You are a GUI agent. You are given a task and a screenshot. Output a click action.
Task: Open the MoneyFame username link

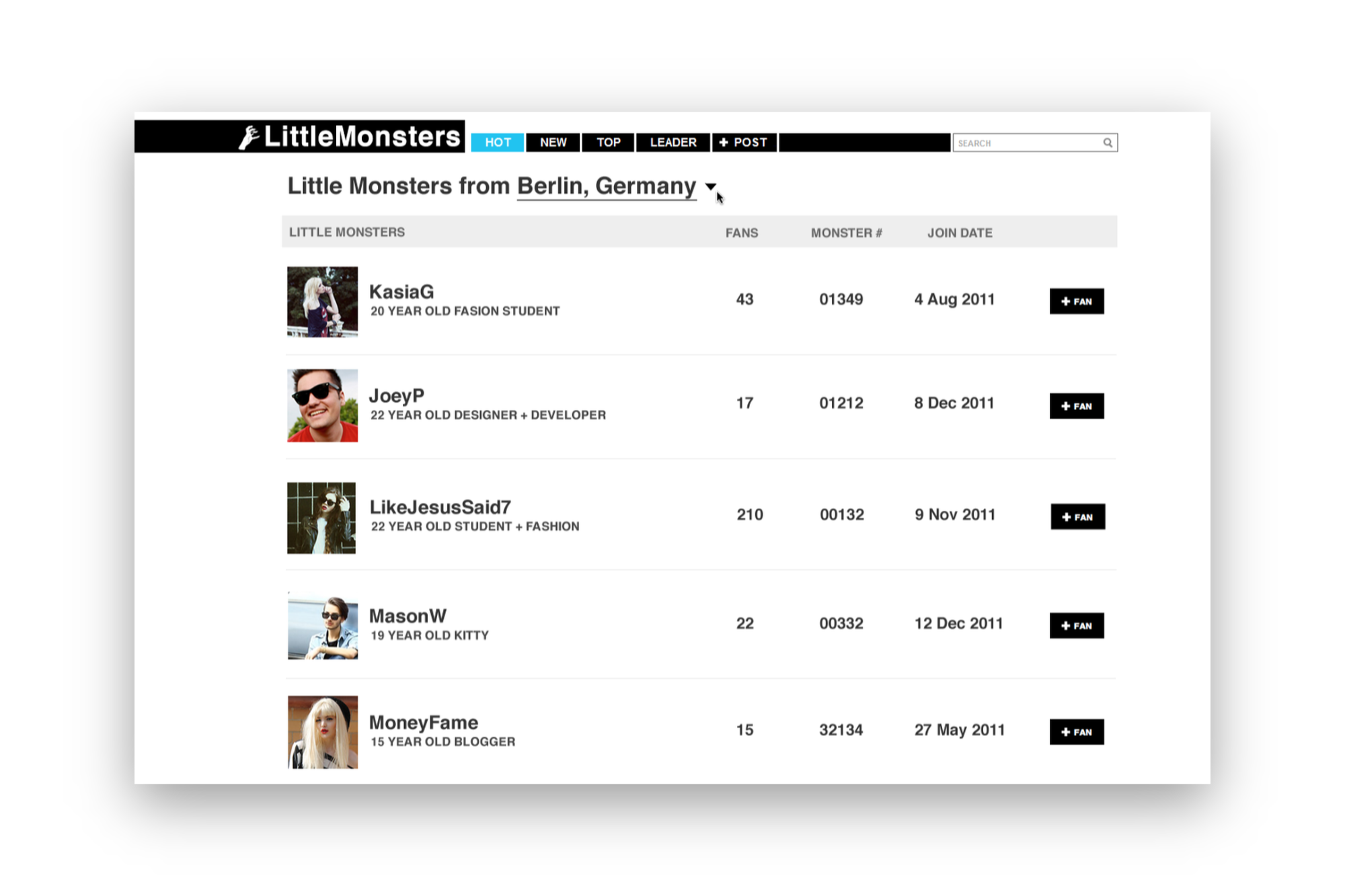(x=424, y=723)
